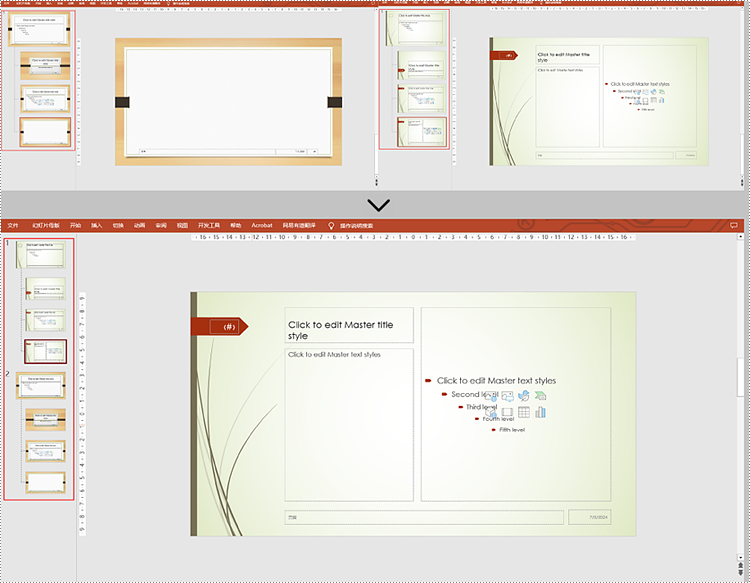Click the Insert Chart bars placeholder icon
The width and height of the screenshot is (750, 583).
click(x=540, y=412)
